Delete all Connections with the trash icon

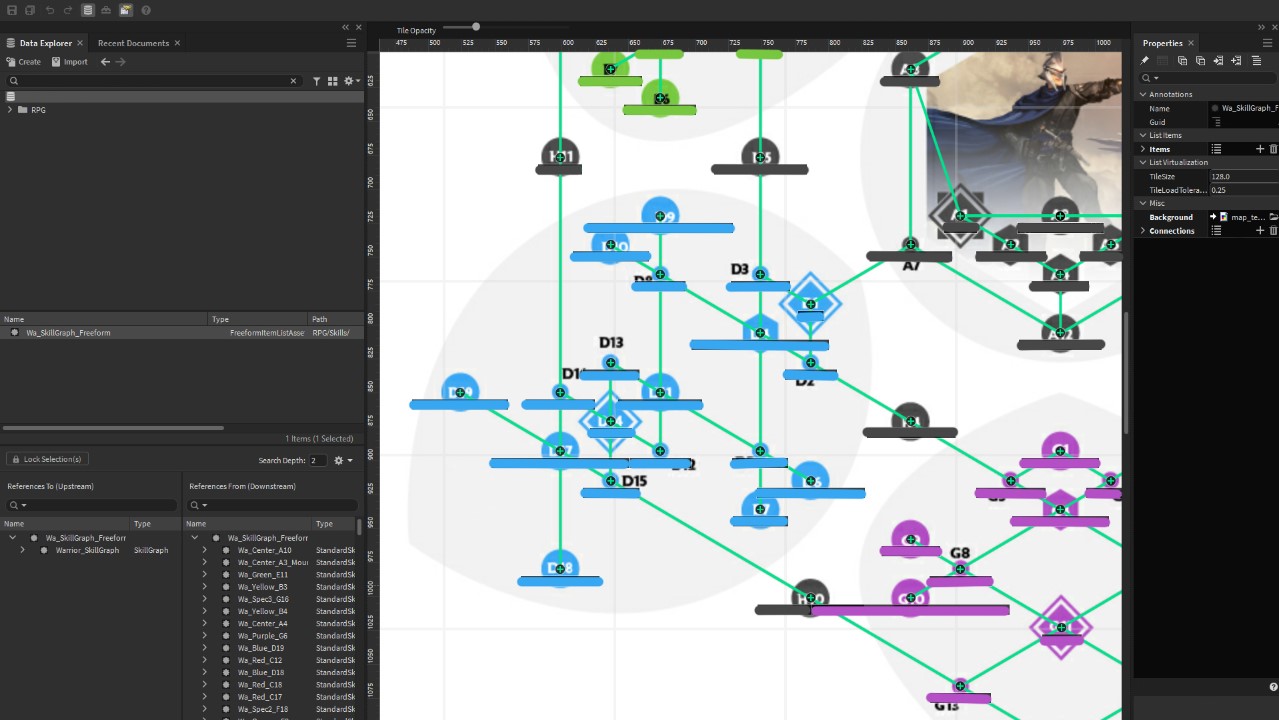[x=1273, y=231]
